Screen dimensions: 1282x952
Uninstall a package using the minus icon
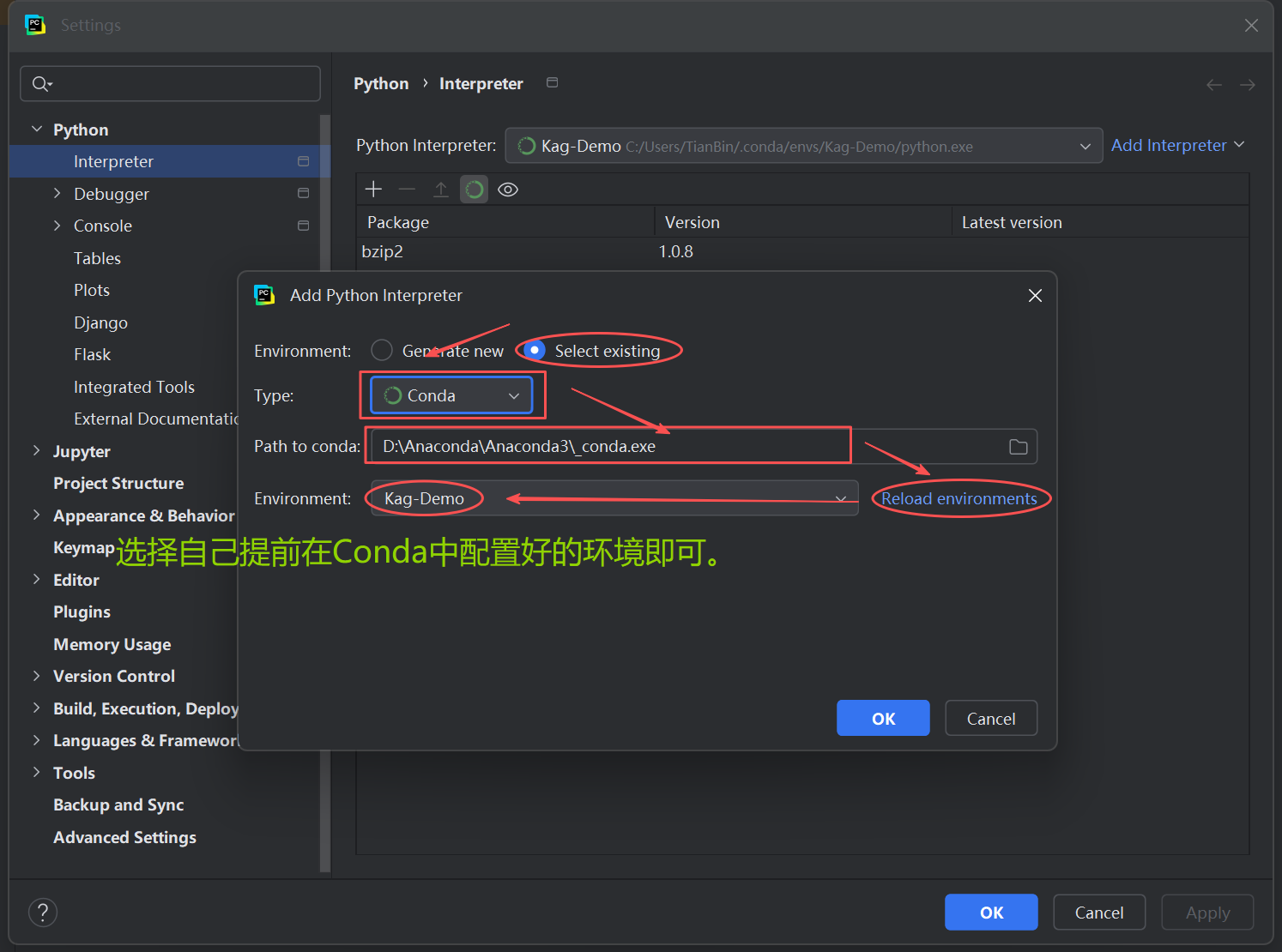tap(407, 189)
